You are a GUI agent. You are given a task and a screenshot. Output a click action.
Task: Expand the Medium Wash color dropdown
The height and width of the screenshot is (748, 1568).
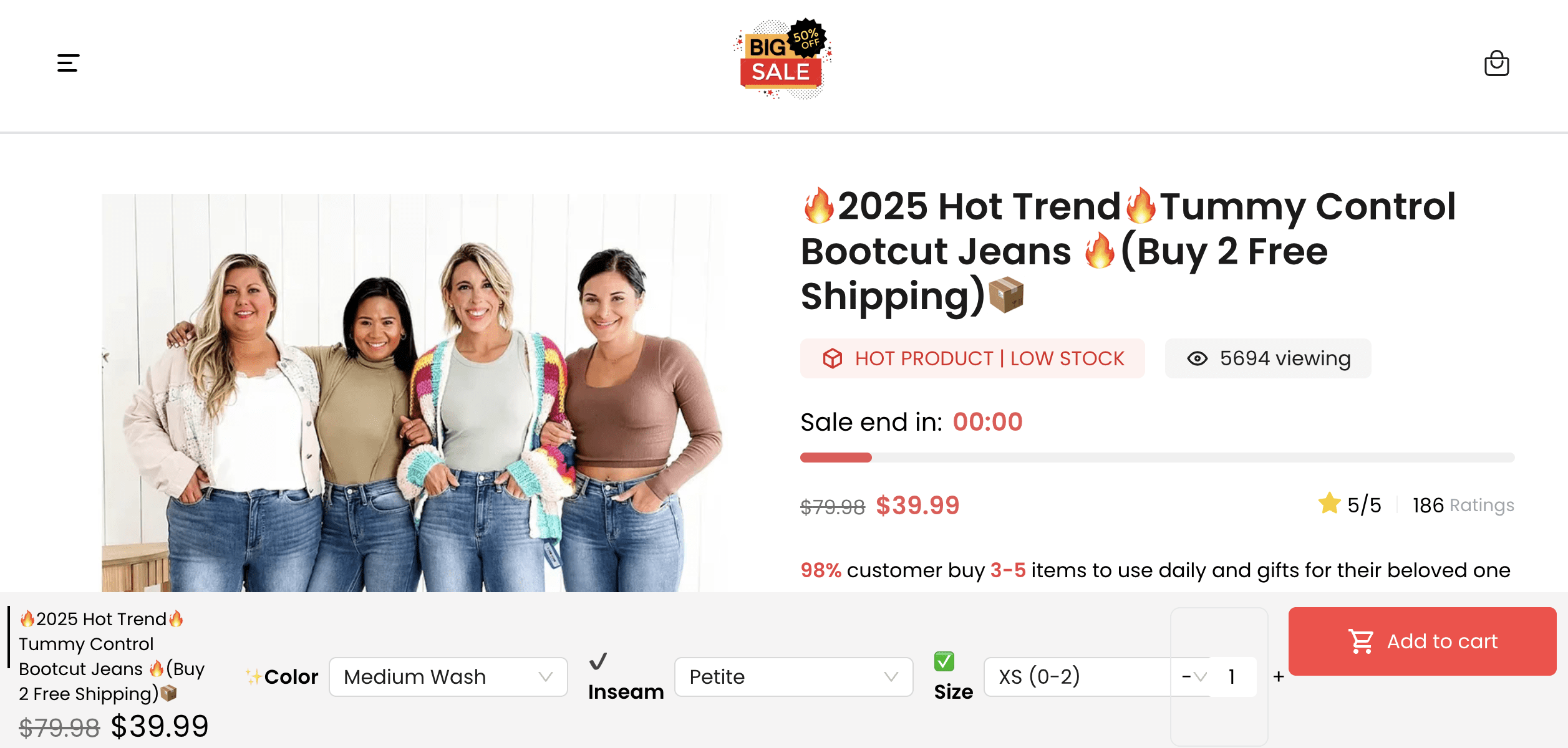tap(448, 677)
